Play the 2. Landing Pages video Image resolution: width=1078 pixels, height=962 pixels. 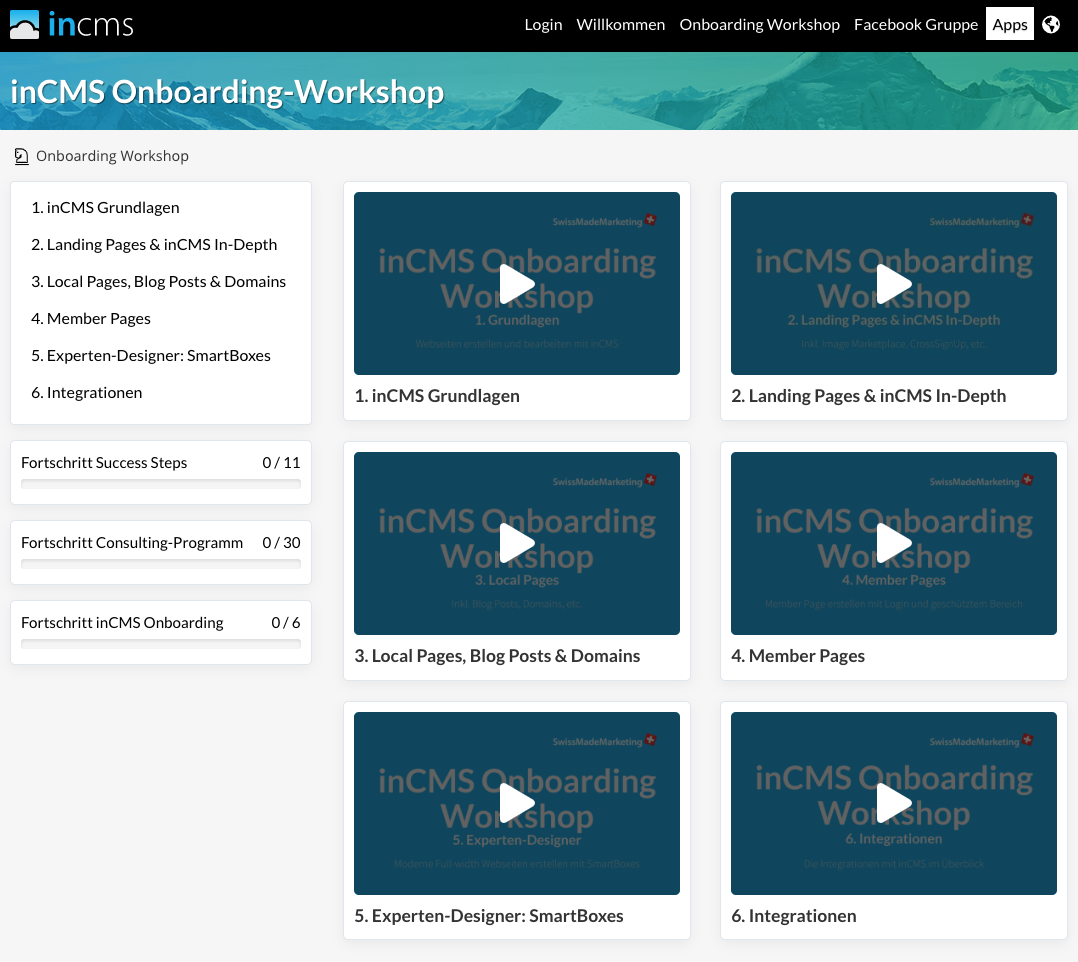(894, 283)
